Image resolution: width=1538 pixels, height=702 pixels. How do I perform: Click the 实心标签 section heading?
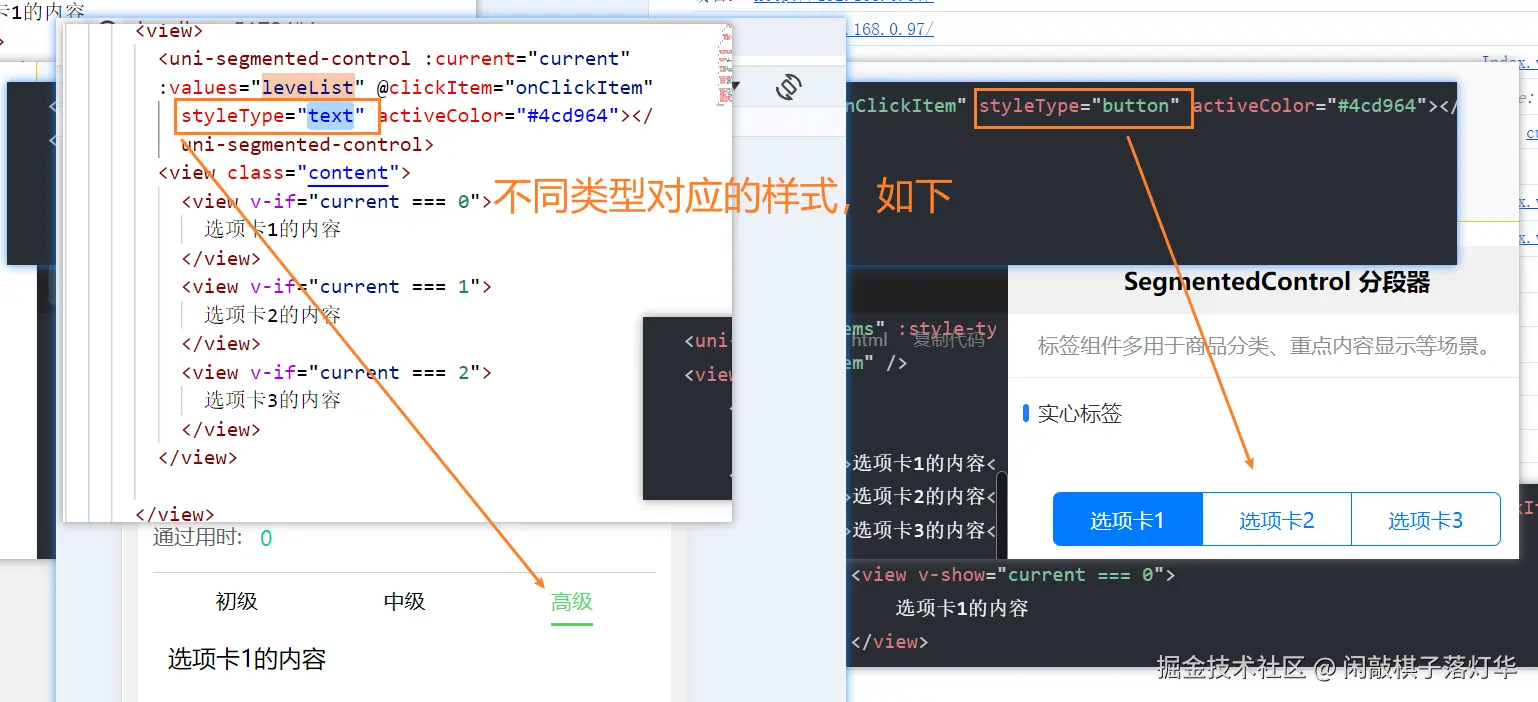coord(1080,413)
